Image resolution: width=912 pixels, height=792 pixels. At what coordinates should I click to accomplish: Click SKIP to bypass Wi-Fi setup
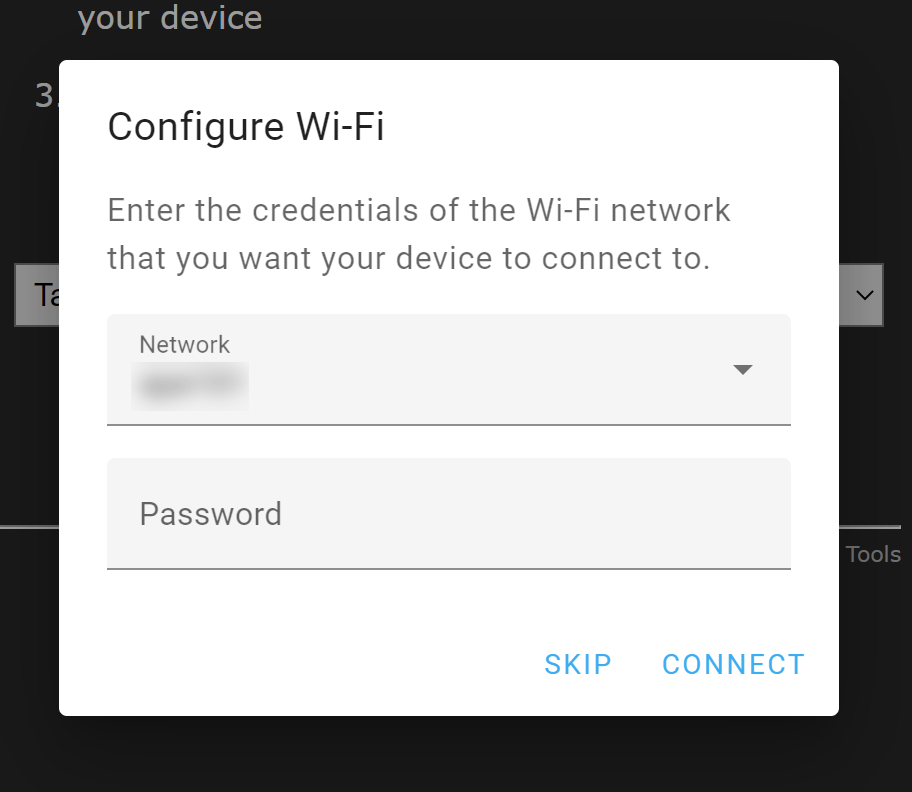578,664
